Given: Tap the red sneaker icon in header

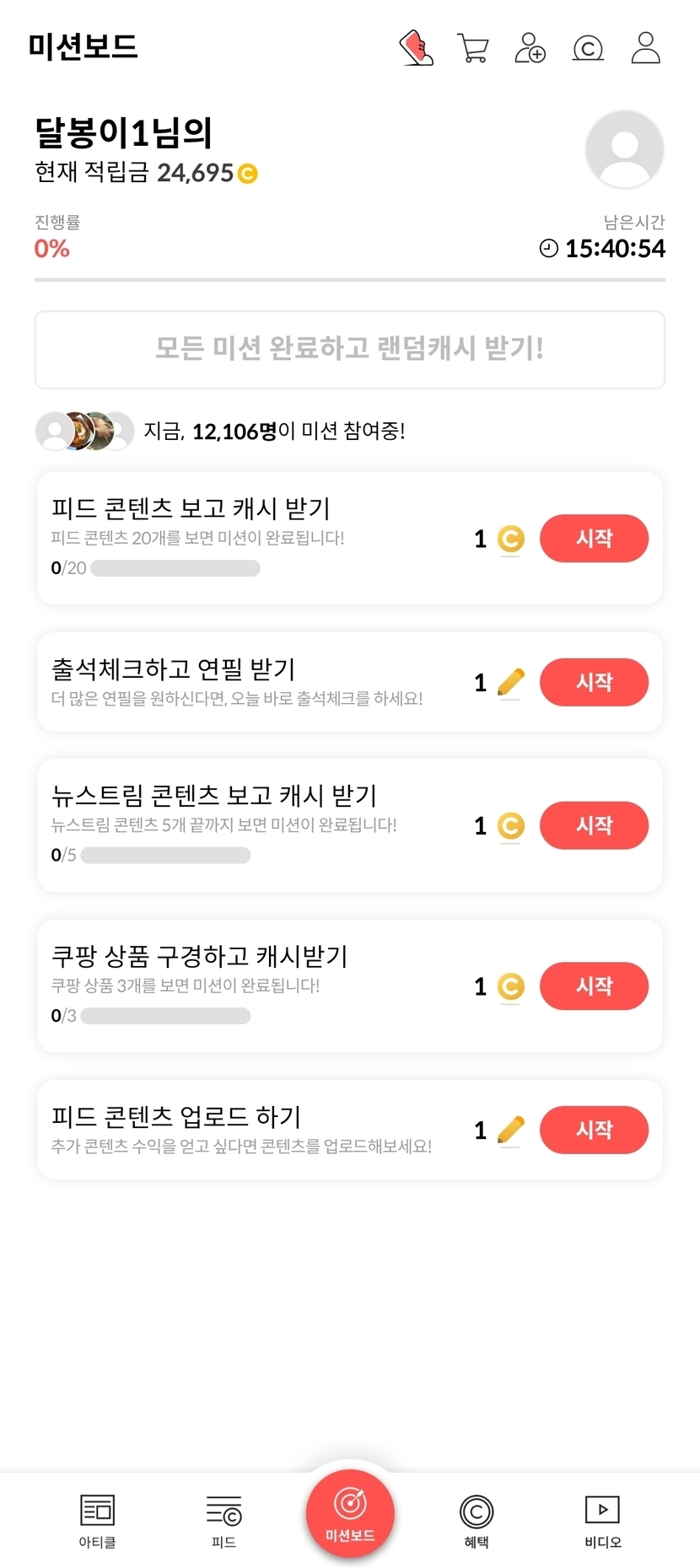Looking at the screenshot, I should 416,48.
